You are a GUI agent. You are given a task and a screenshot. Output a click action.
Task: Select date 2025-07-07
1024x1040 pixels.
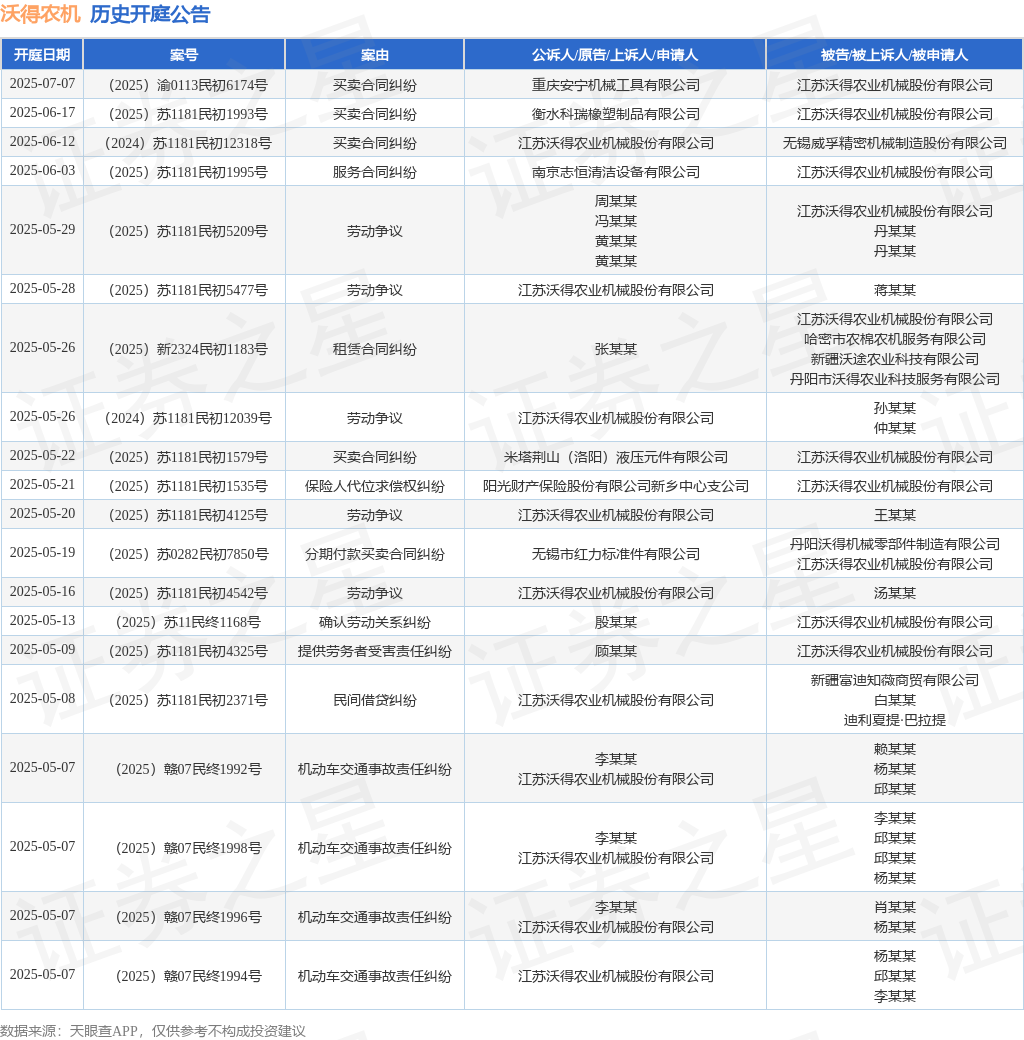click(x=42, y=84)
